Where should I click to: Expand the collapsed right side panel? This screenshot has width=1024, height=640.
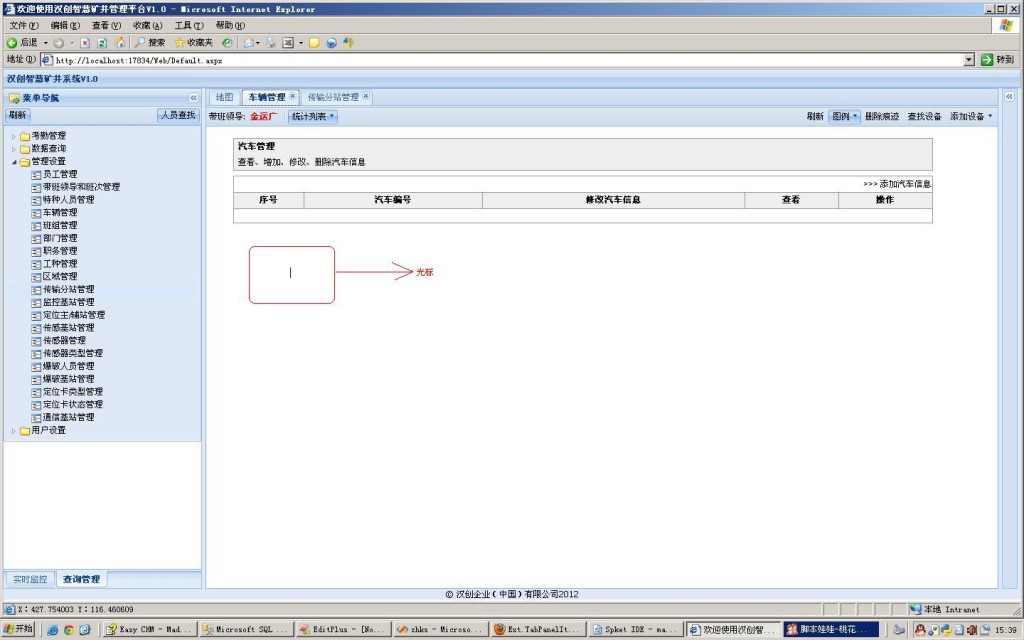[1009, 97]
